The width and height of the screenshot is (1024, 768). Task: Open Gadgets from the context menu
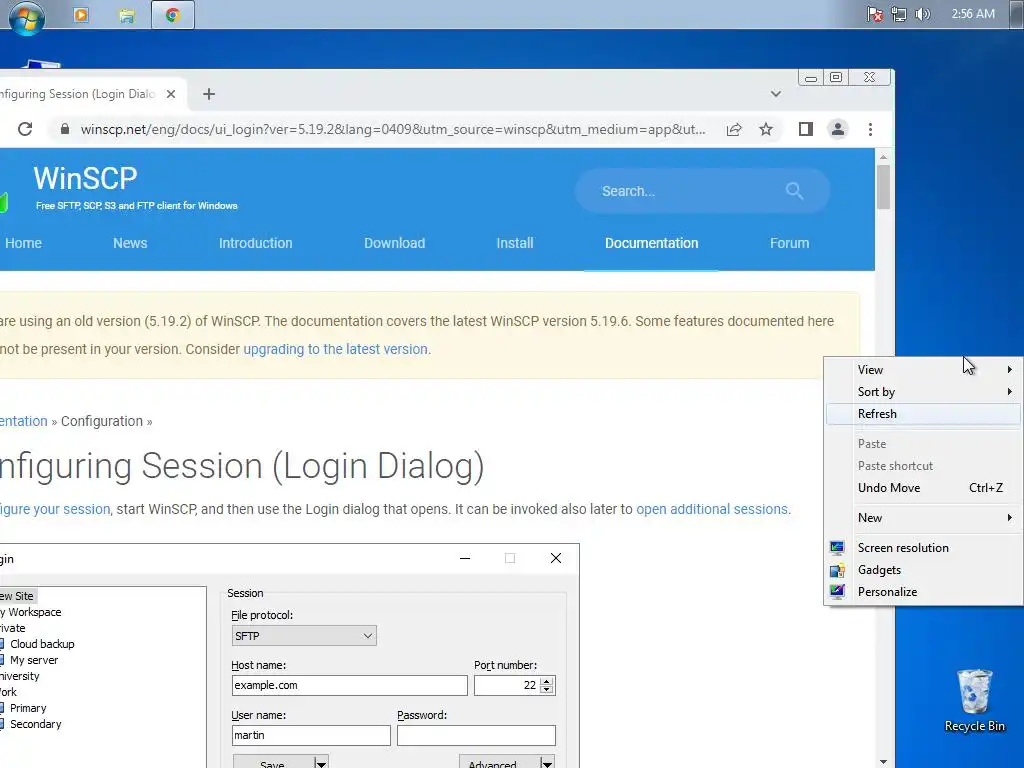coord(923,570)
